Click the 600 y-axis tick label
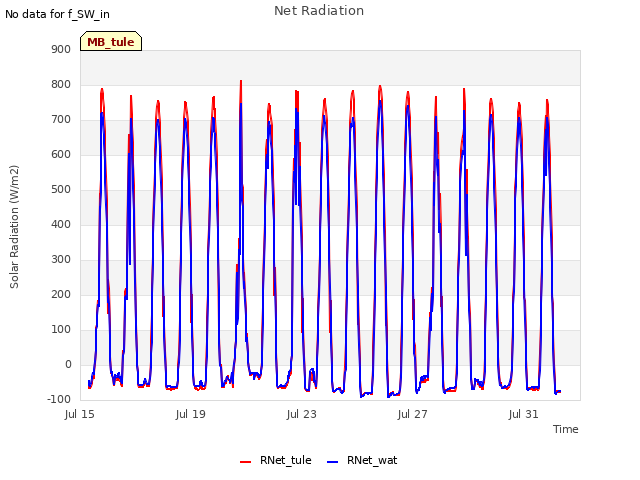This screenshot has height=480, width=640. pos(61,154)
